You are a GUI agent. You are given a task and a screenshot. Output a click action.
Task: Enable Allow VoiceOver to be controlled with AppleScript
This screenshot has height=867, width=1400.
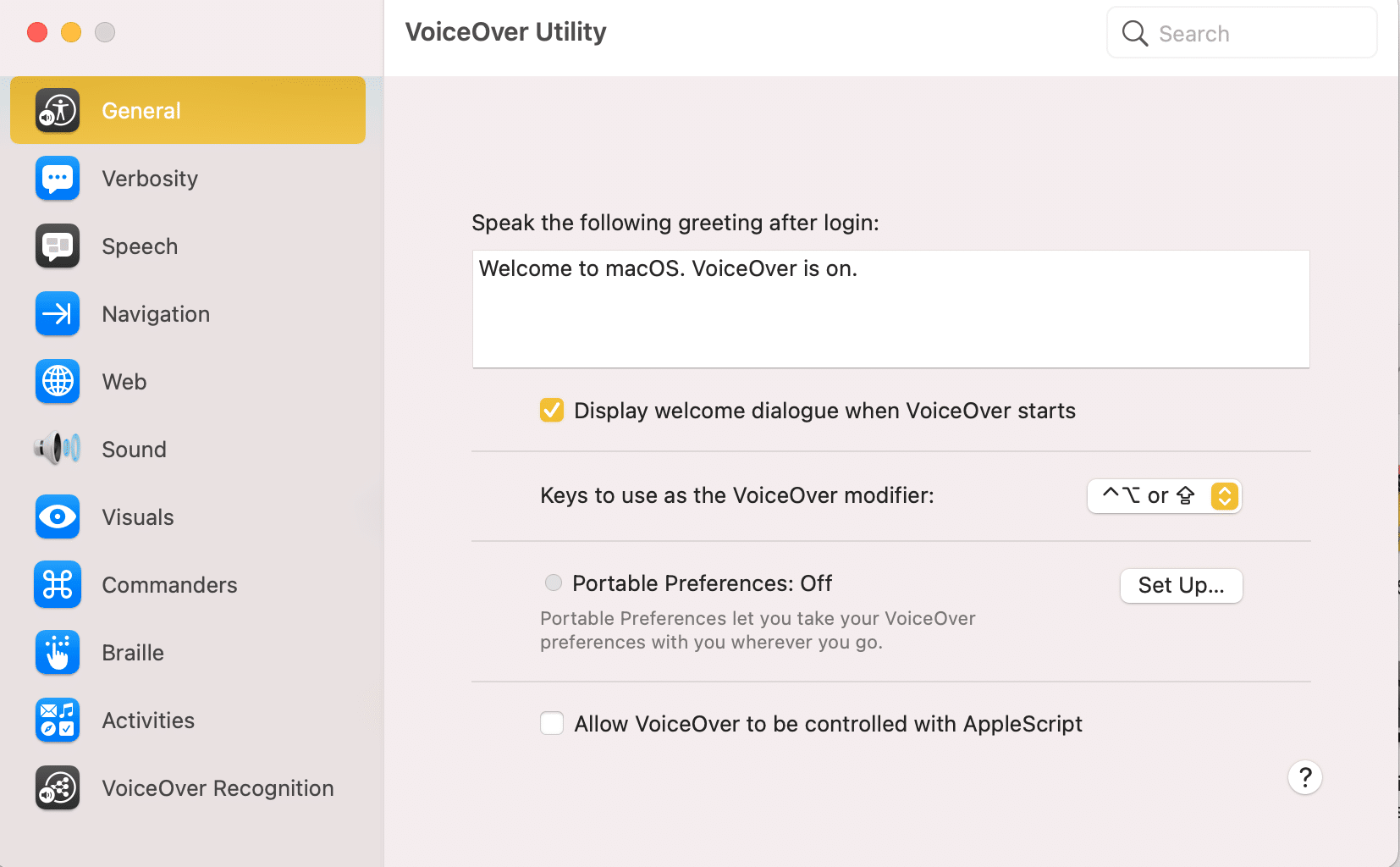(x=551, y=723)
